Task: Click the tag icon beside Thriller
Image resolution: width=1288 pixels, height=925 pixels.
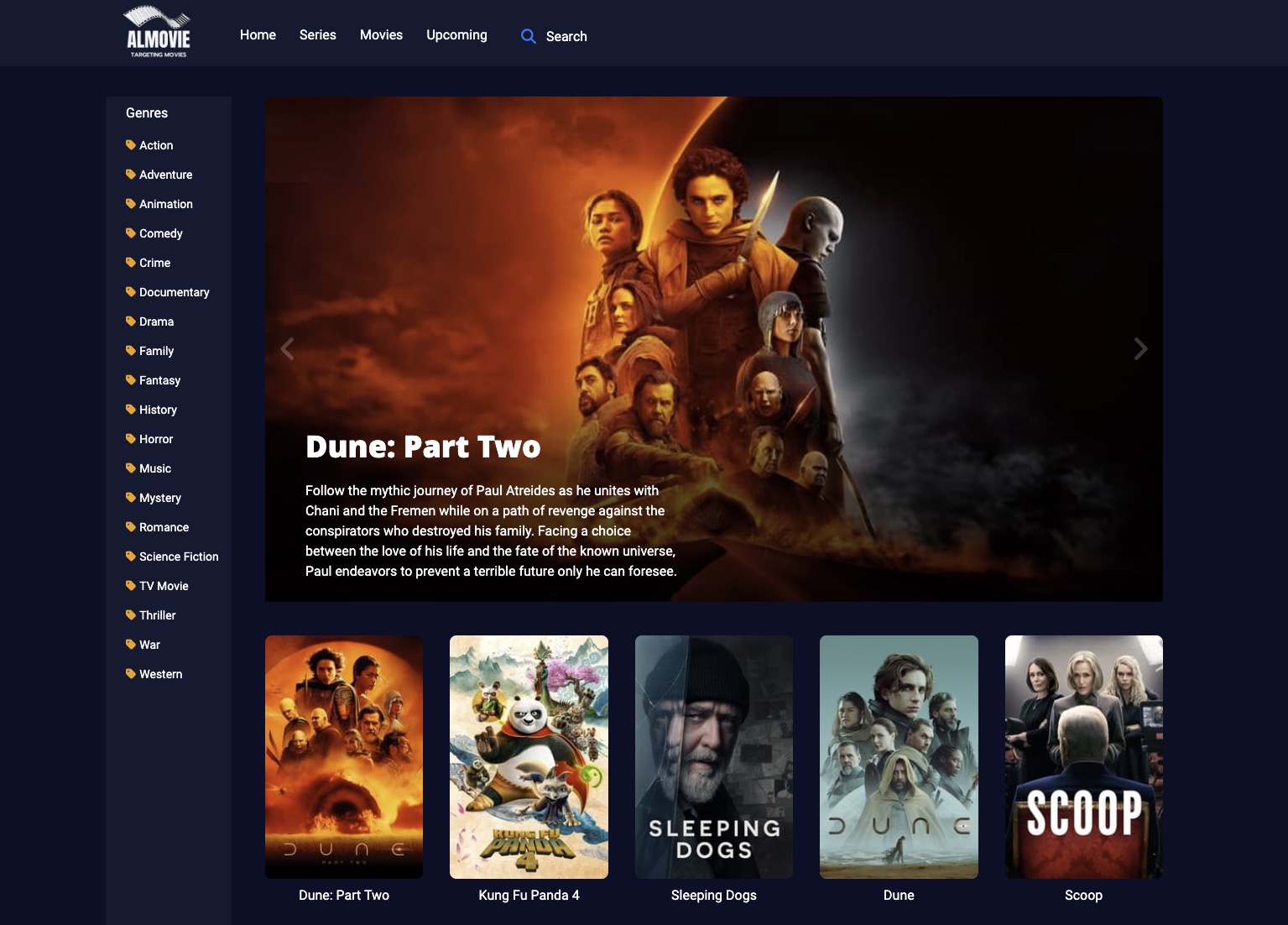Action: coord(131,615)
